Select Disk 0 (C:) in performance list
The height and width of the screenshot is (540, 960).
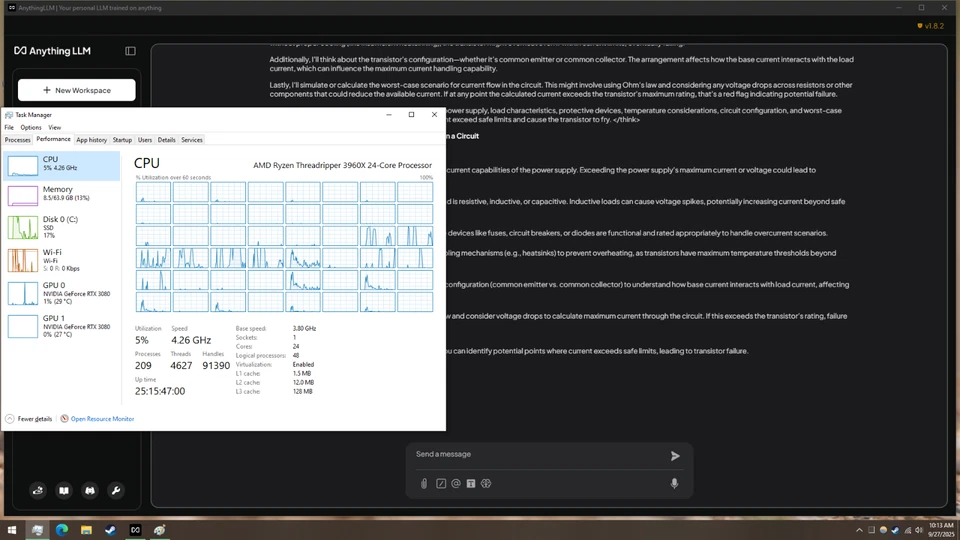pos(61,227)
